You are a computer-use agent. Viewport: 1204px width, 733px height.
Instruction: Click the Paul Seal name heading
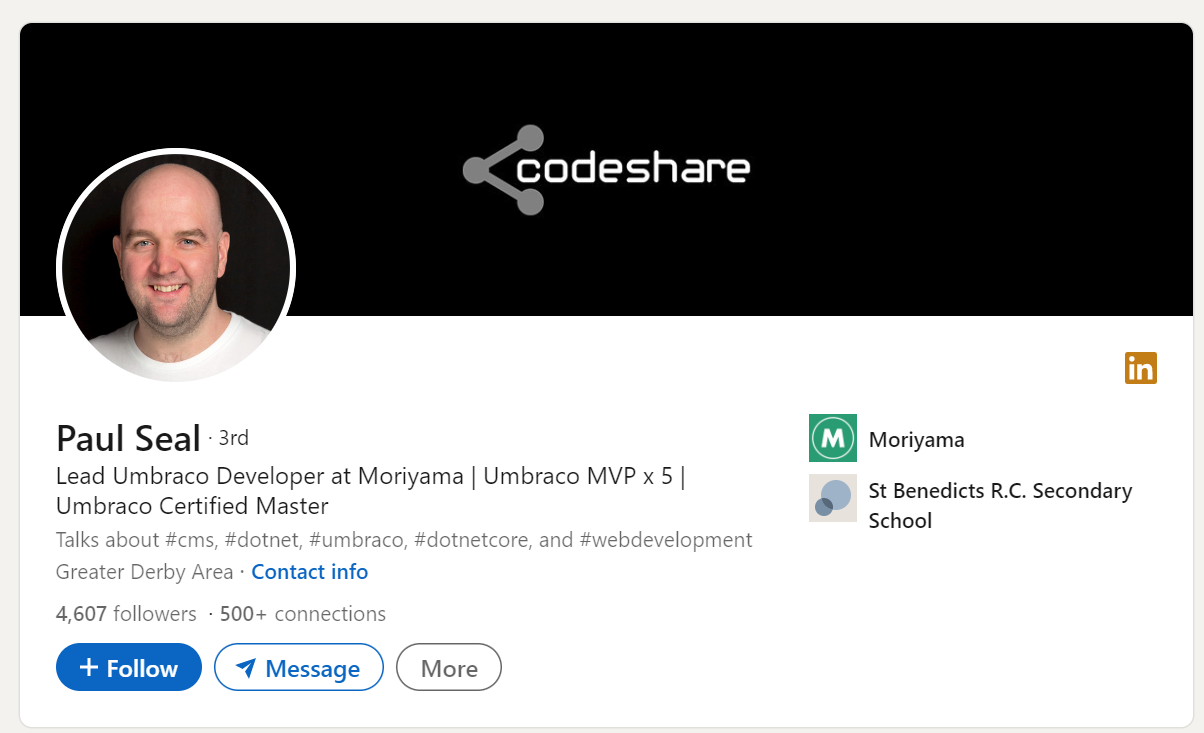click(x=128, y=438)
